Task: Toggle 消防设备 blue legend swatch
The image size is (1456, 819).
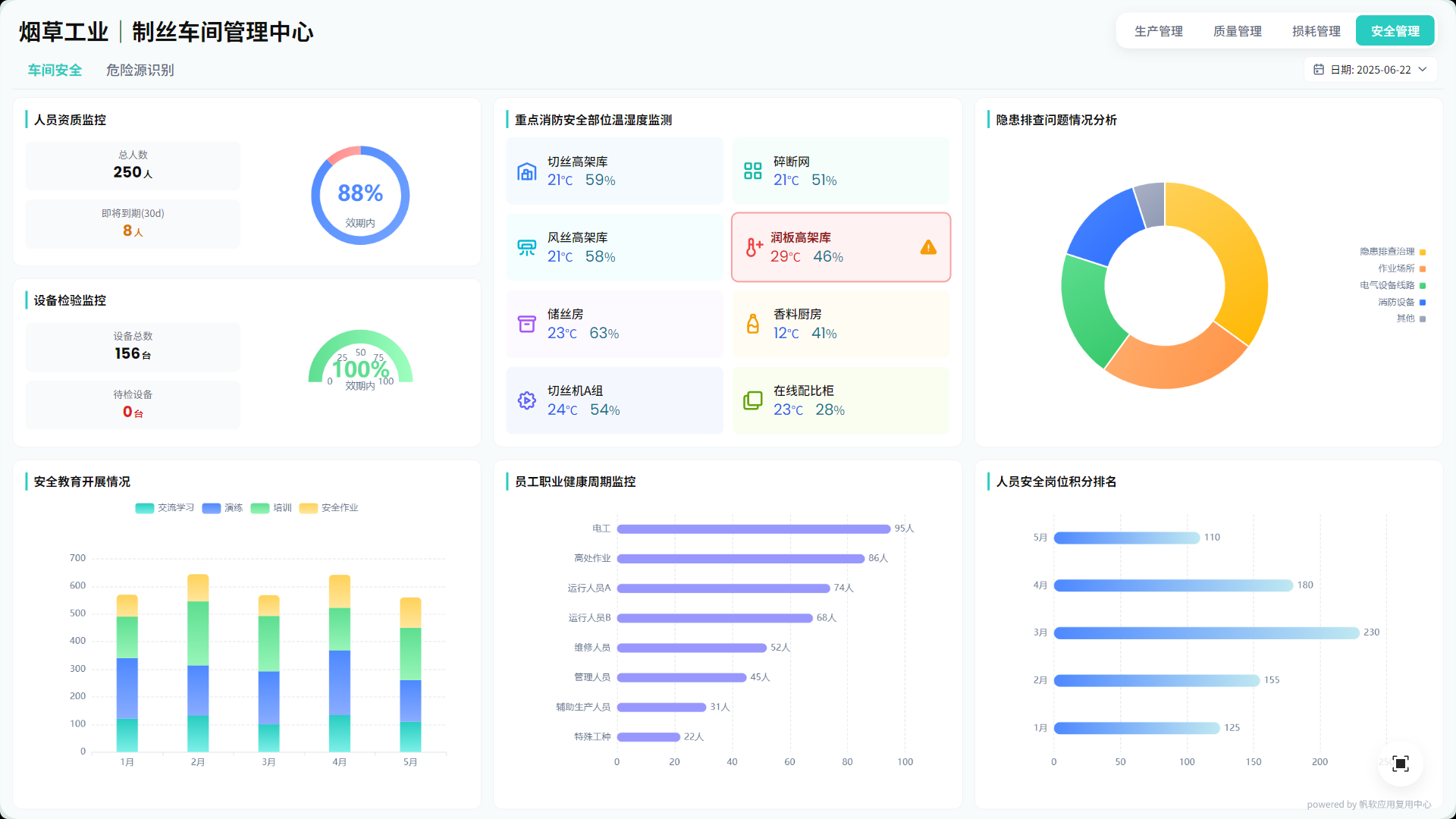Action: tap(1423, 303)
